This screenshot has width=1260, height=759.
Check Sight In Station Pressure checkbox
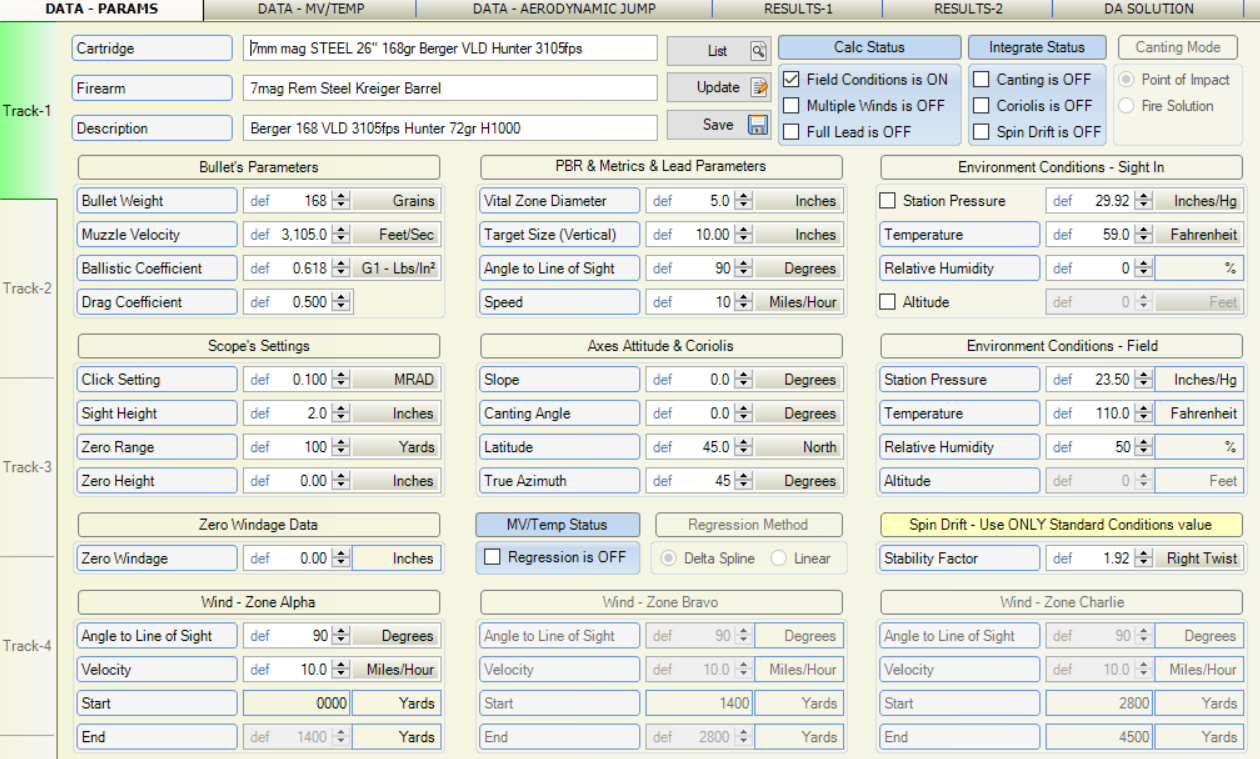(887, 201)
